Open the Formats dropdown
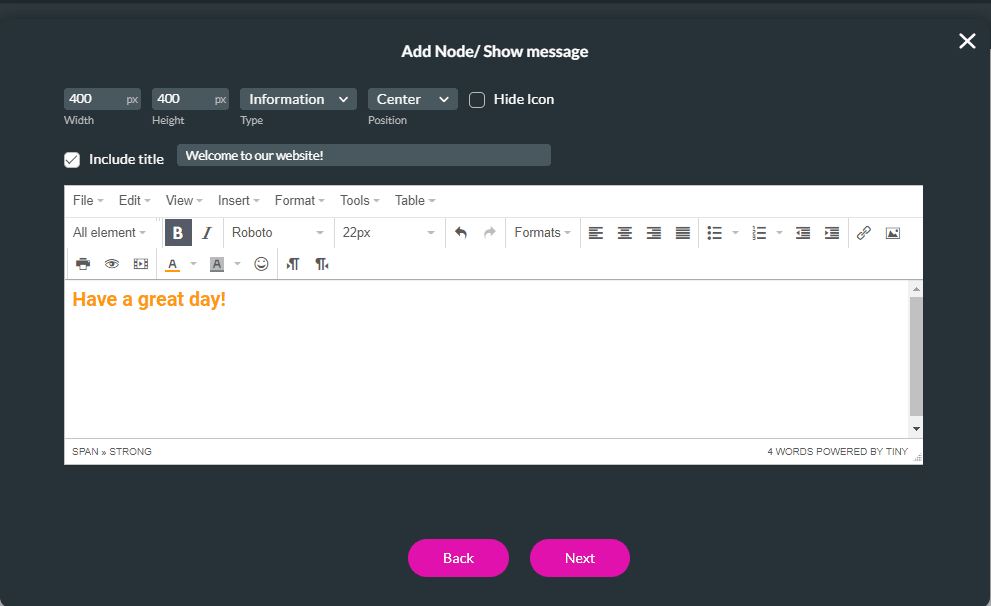Viewport: 991px width, 606px height. (x=541, y=232)
